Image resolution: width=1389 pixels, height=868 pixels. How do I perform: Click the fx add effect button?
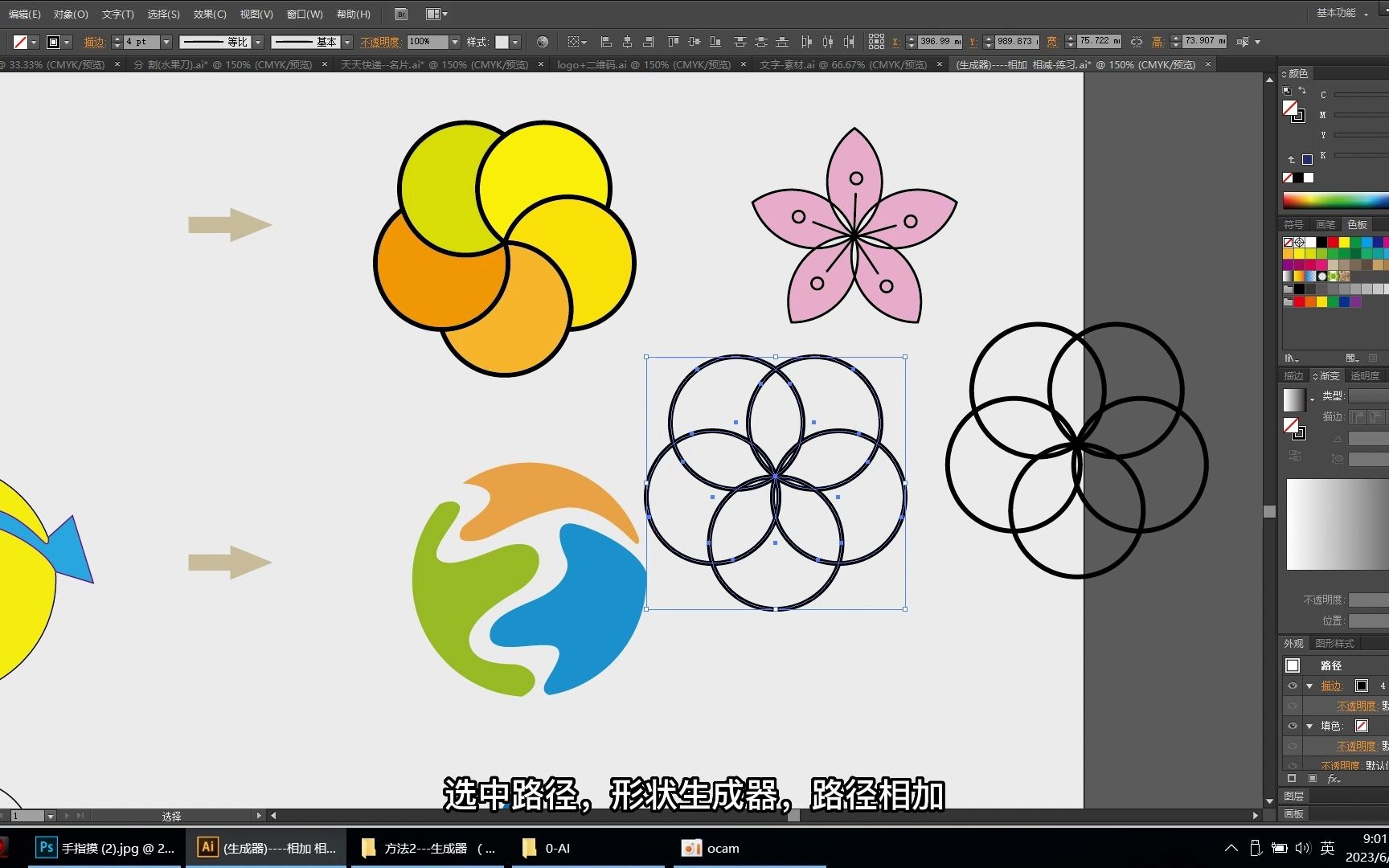[x=1334, y=779]
